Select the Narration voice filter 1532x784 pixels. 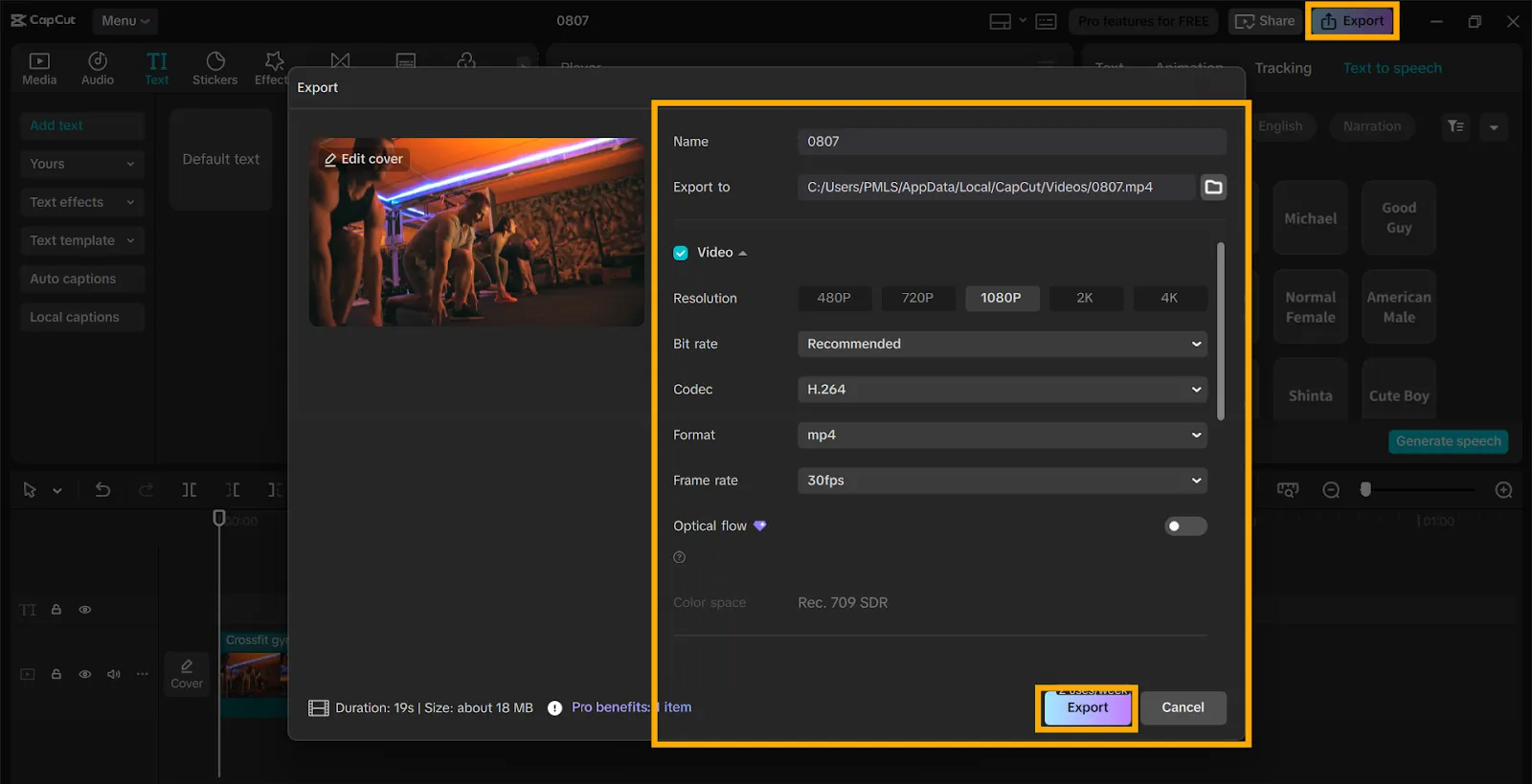click(1371, 126)
